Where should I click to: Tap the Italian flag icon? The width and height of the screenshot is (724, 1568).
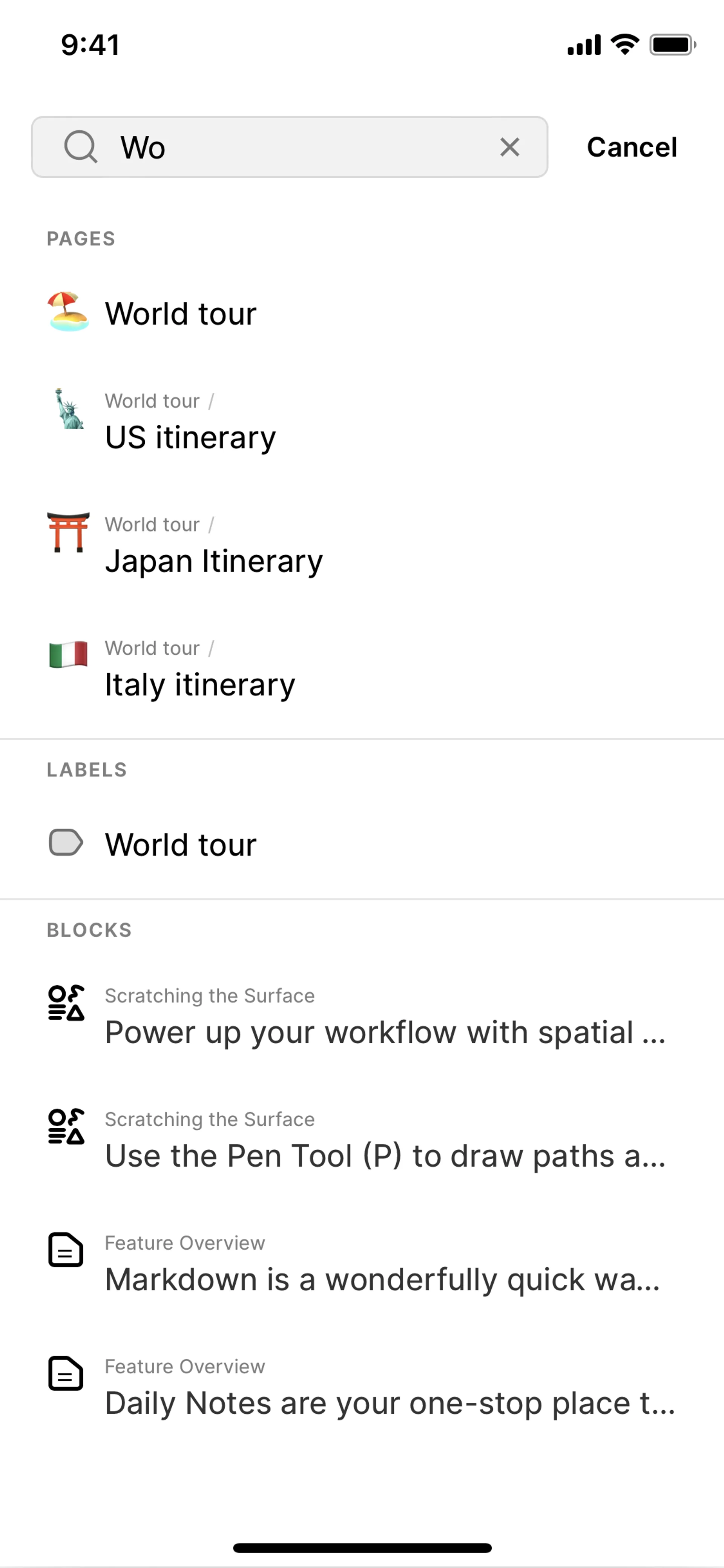68,654
